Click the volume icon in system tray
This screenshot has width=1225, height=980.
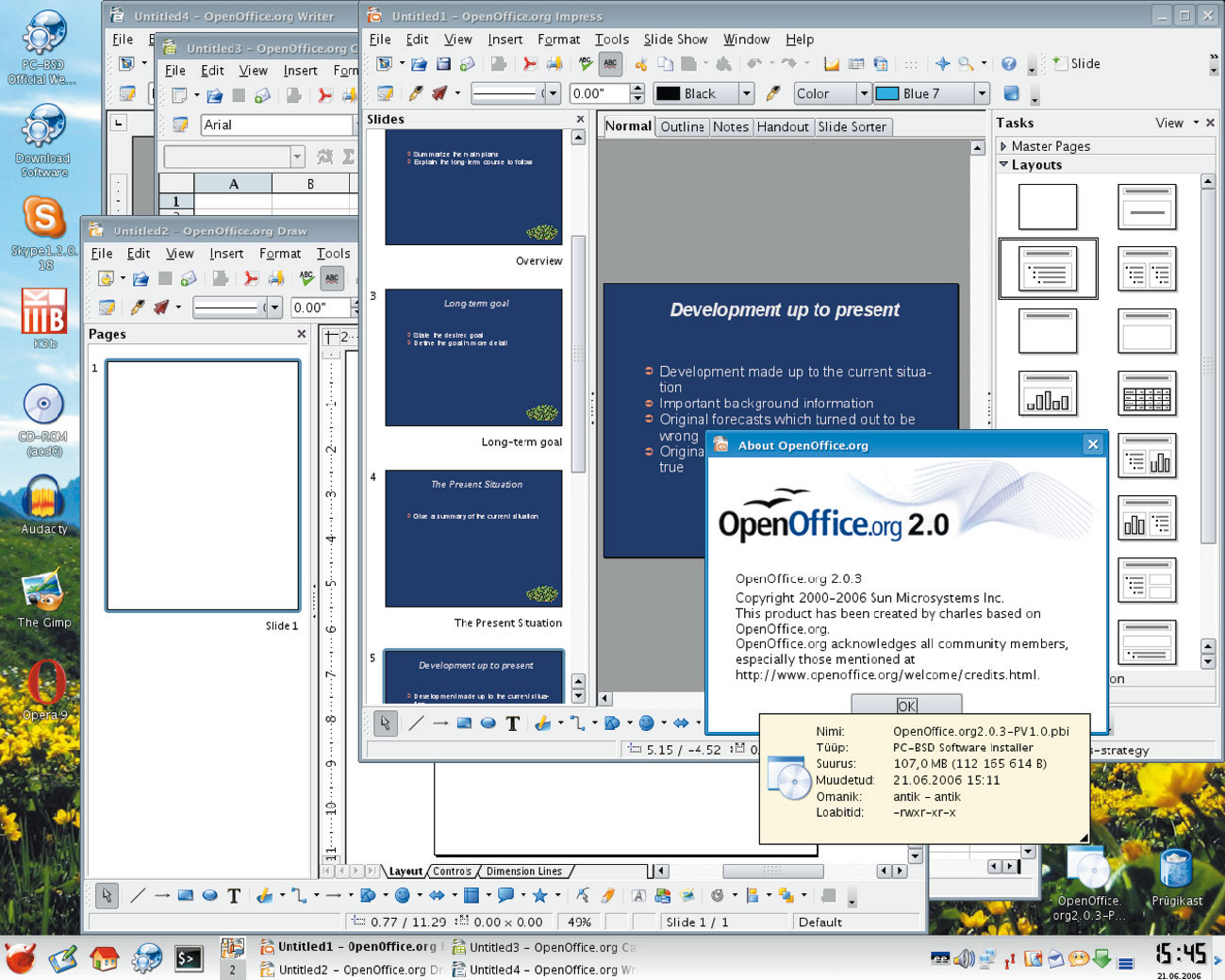click(964, 959)
